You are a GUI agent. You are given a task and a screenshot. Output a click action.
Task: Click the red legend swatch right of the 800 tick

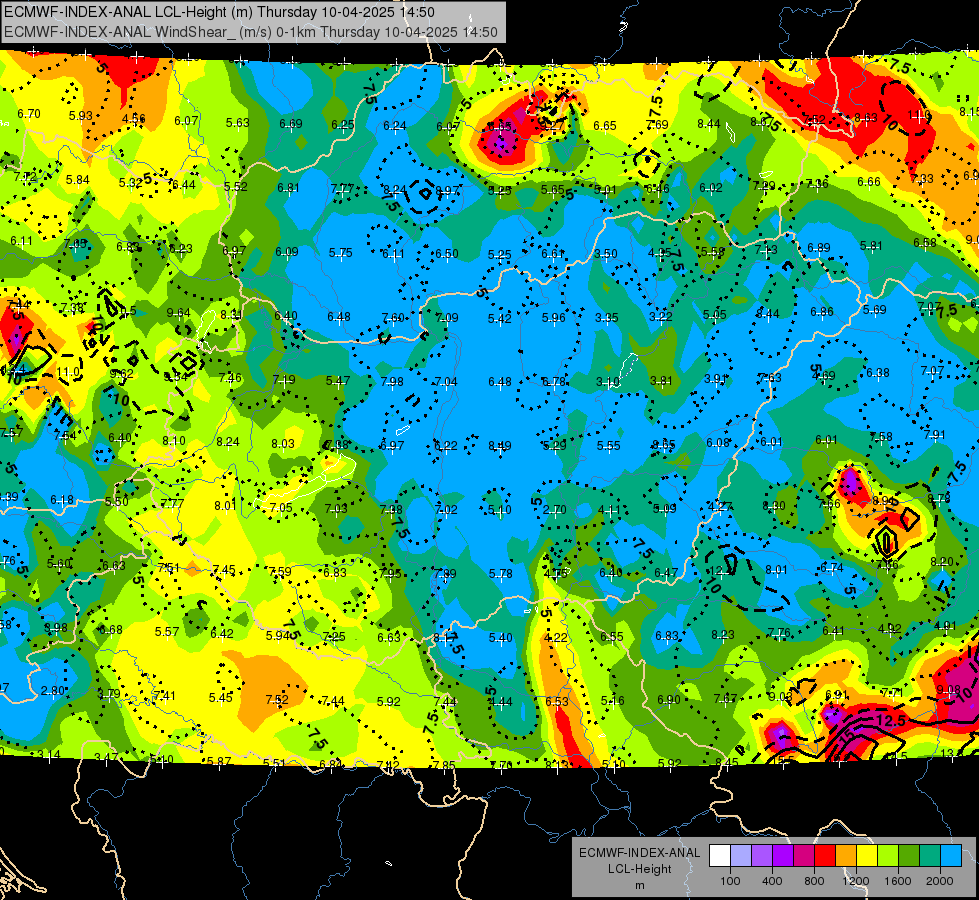pyautogui.click(x=825, y=855)
